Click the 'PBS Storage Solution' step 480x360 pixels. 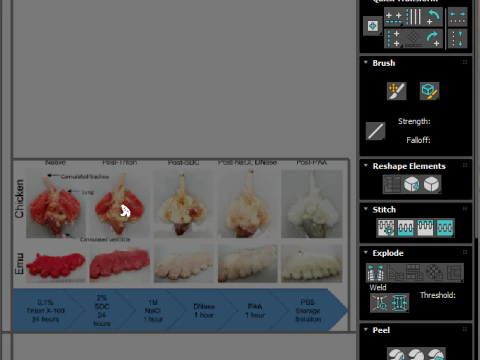tap(308, 311)
